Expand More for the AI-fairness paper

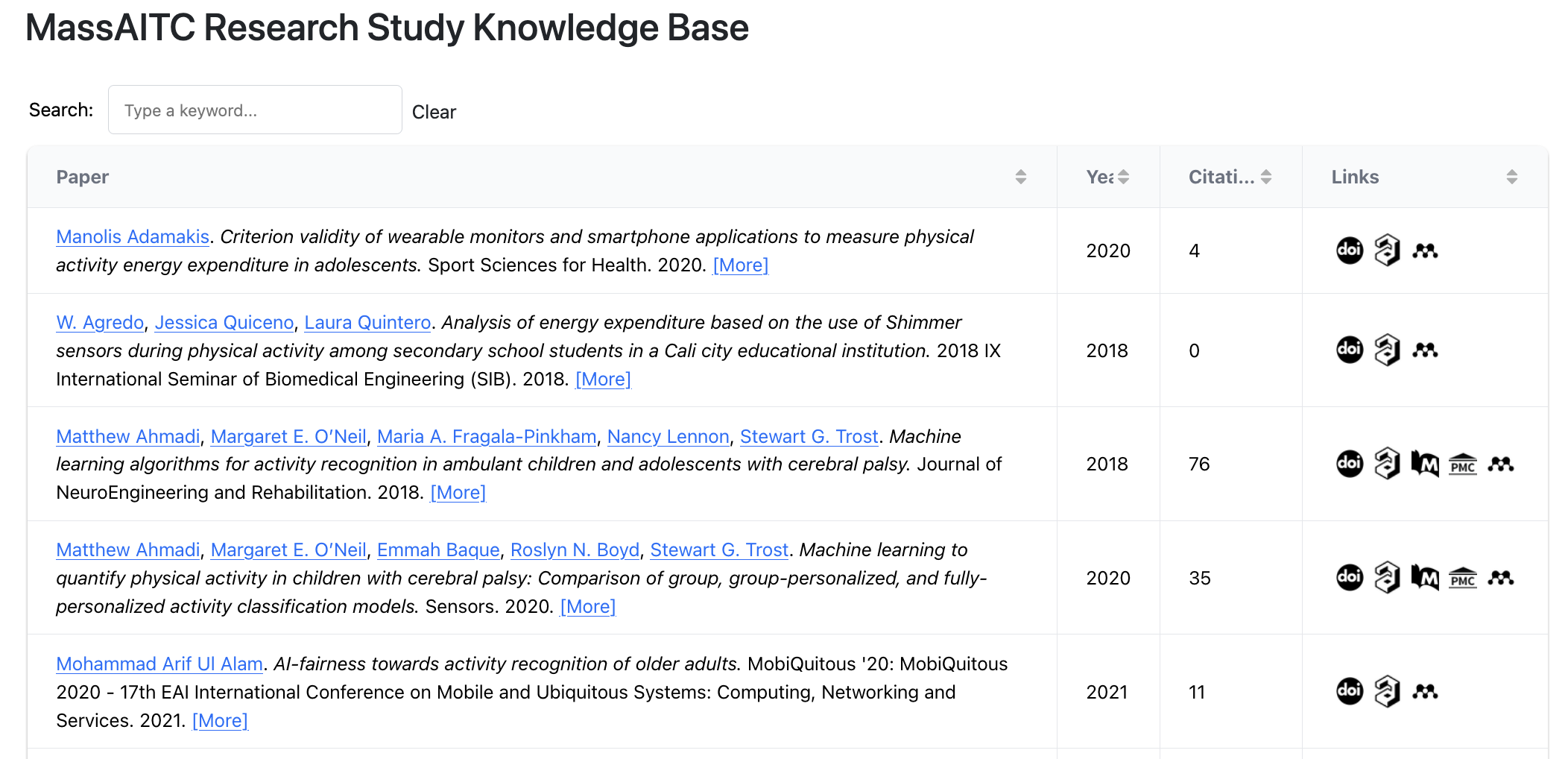tap(220, 720)
